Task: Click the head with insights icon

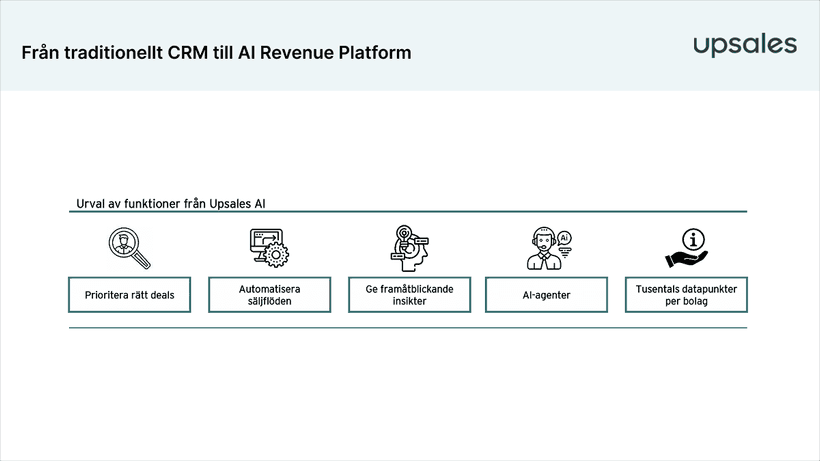Action: [407, 248]
